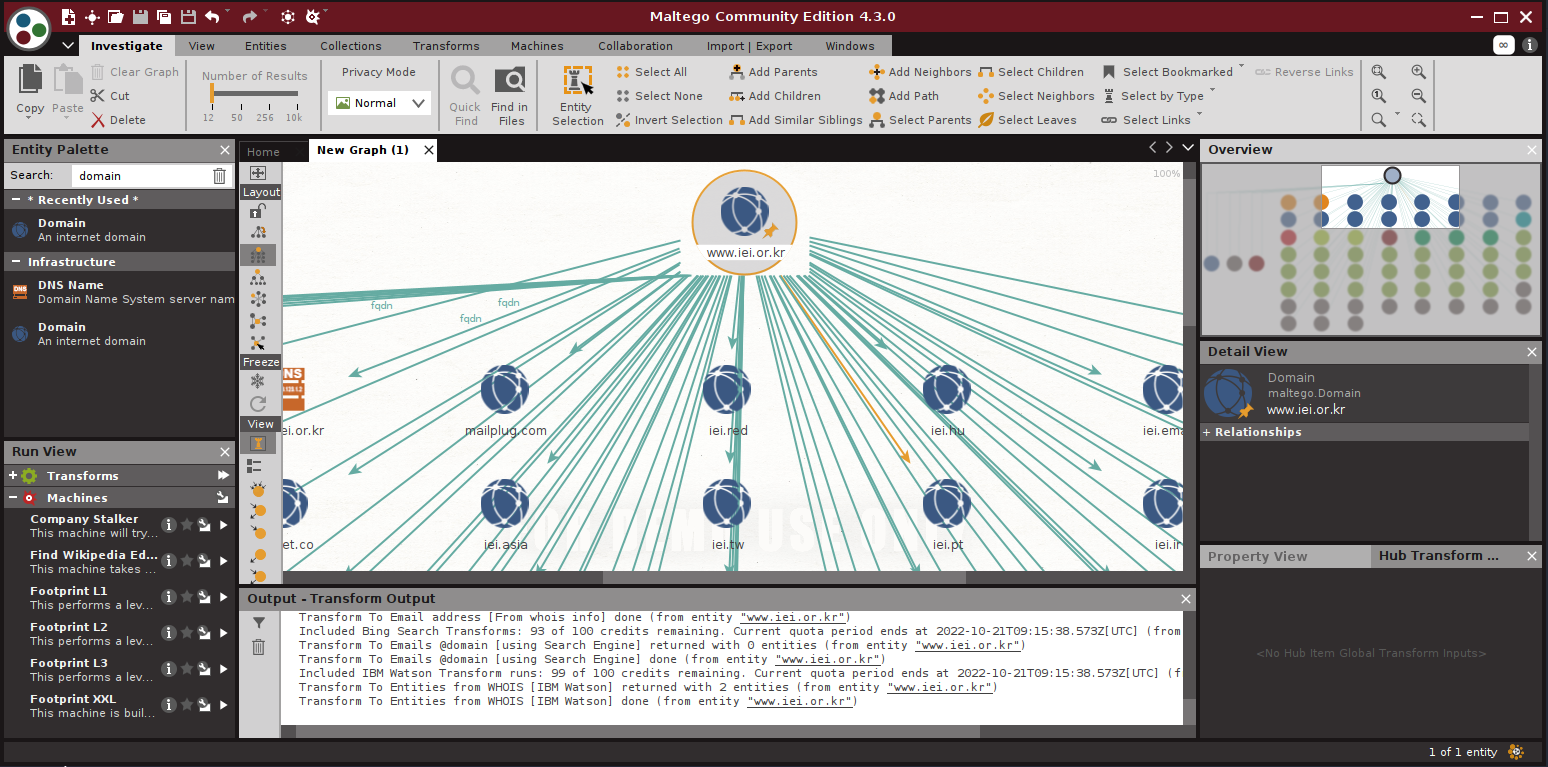Click Add Neighbors icon
Screen dimensions: 1548x767
(x=877, y=72)
